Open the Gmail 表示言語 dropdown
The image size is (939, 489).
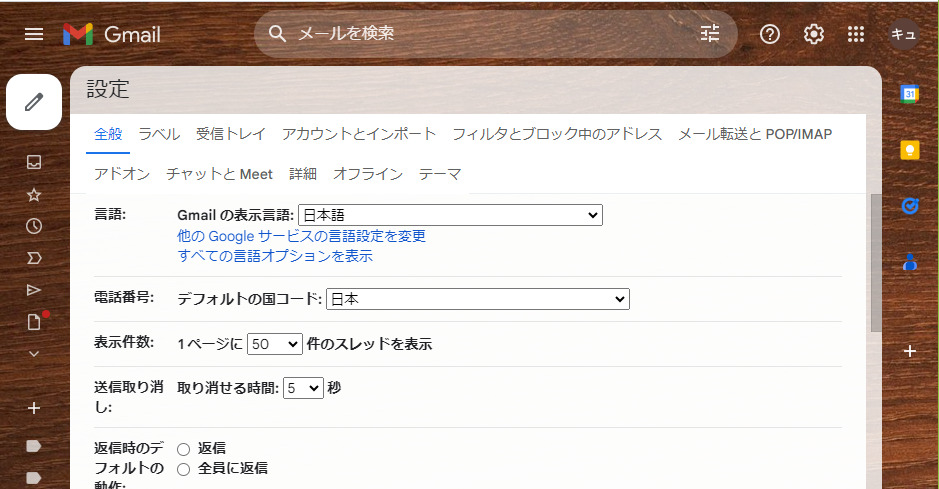click(x=450, y=215)
